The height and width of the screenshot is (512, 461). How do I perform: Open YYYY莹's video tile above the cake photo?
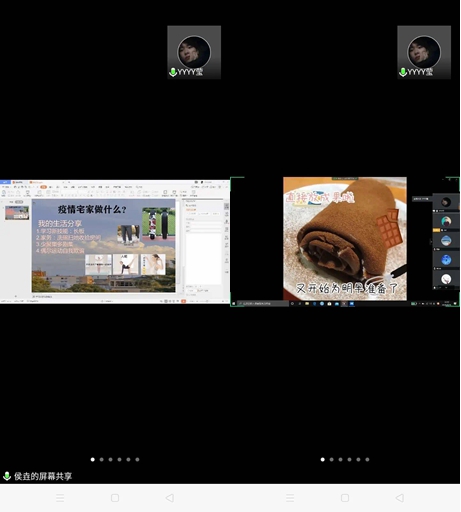pyautogui.click(x=424, y=52)
